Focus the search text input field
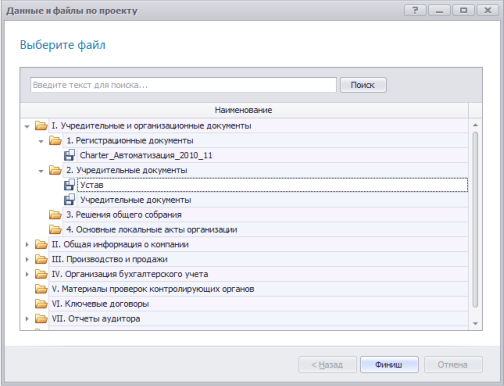This screenshot has width=504, height=386. tap(183, 85)
